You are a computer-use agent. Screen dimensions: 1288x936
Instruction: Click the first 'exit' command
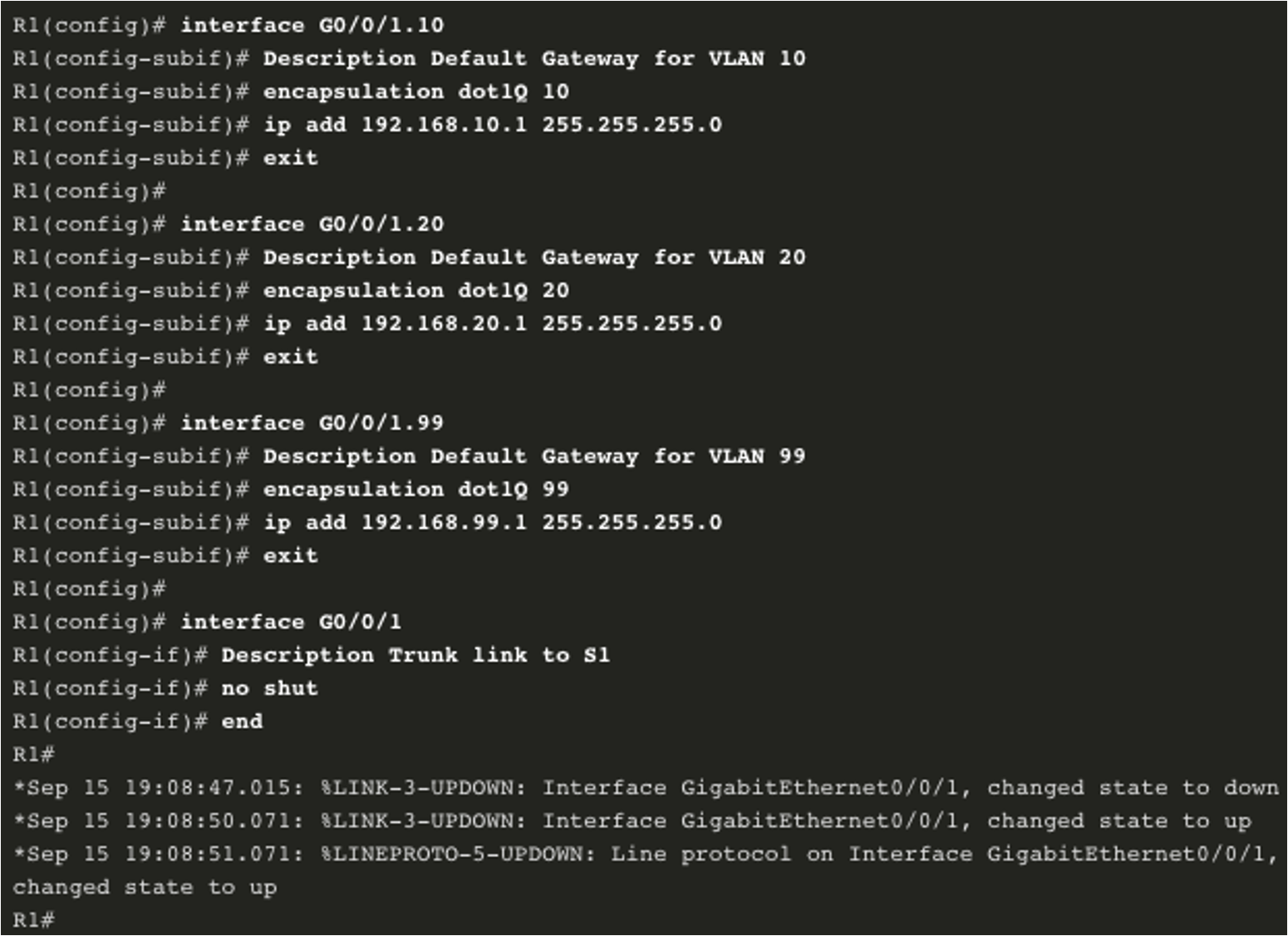tap(291, 158)
